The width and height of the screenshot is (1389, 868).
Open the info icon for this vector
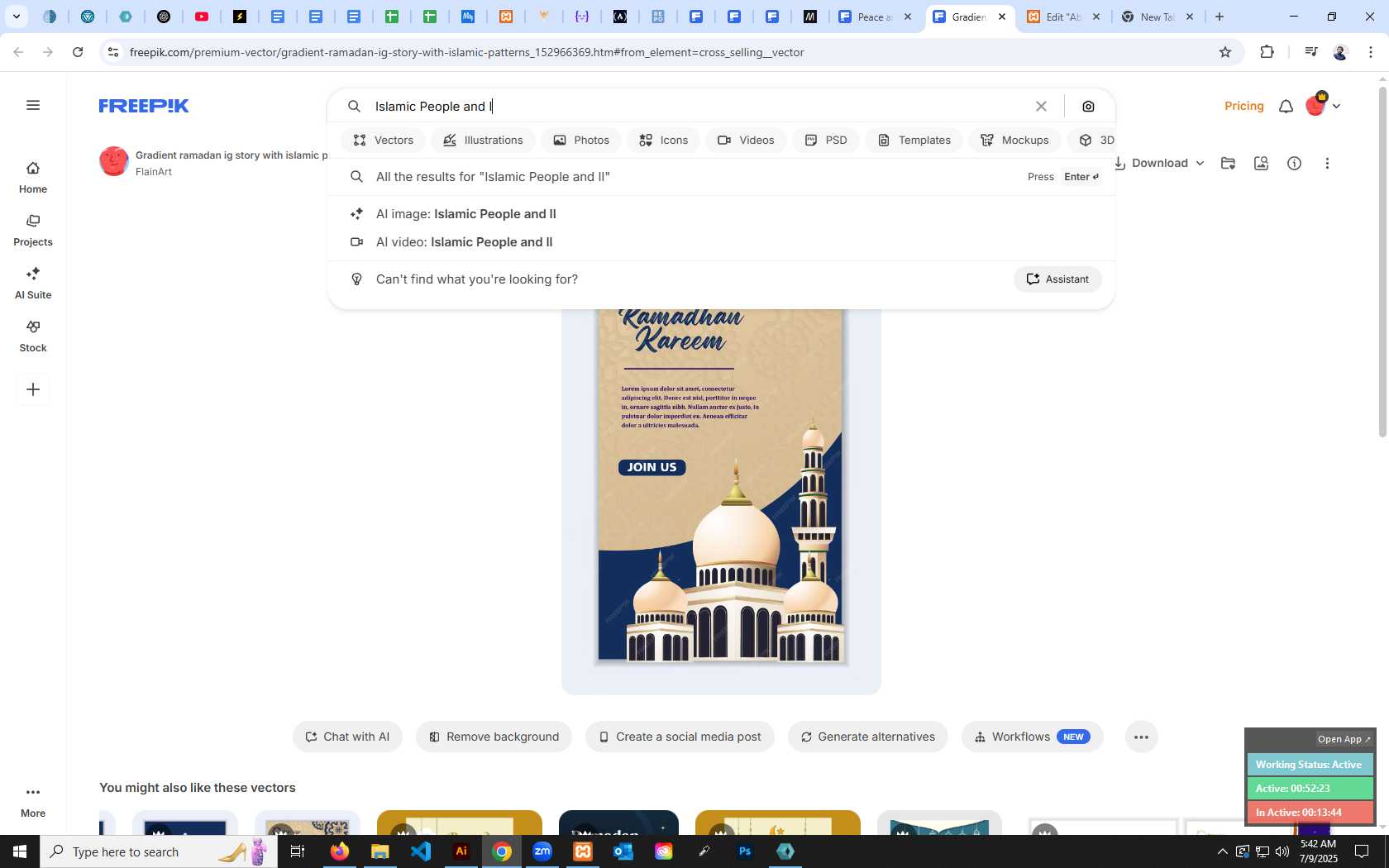click(1294, 163)
